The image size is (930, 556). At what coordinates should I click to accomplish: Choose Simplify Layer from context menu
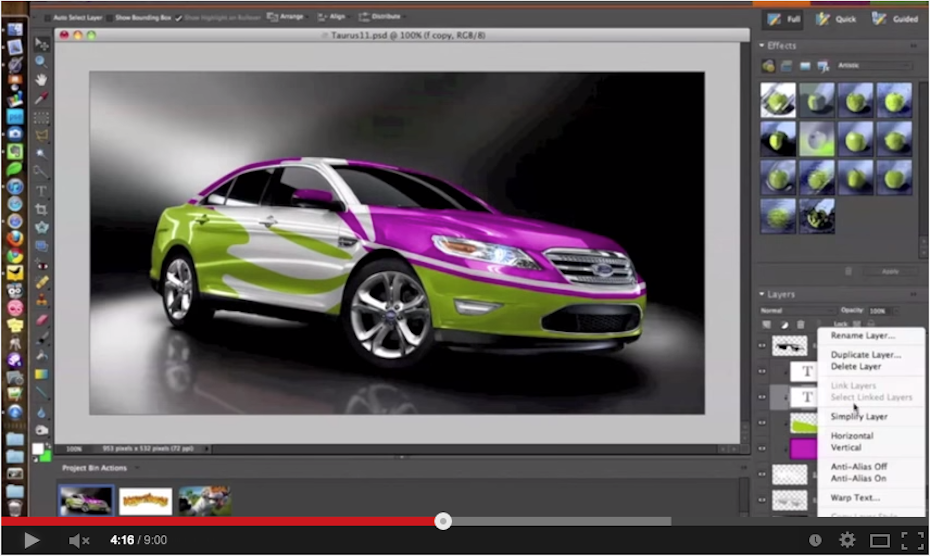coord(859,416)
